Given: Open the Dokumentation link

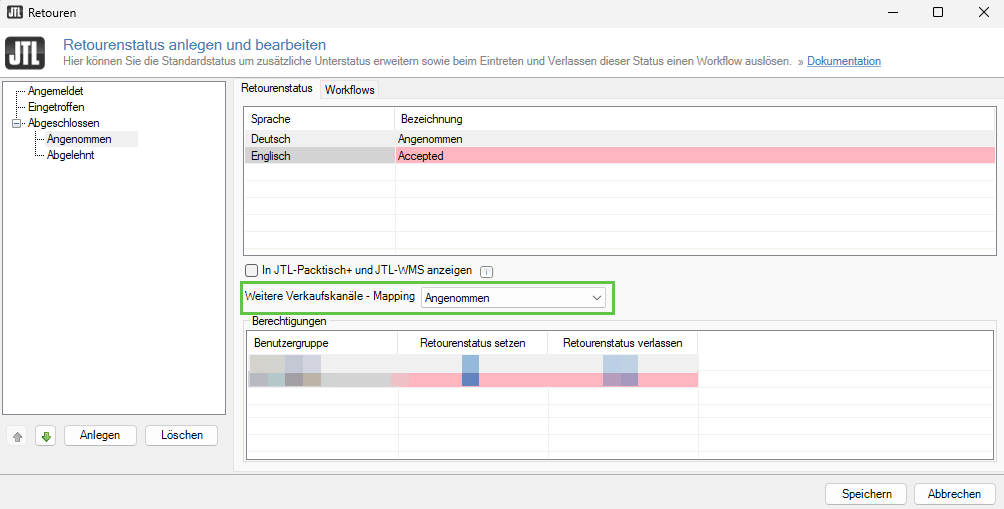Looking at the screenshot, I should tap(844, 61).
